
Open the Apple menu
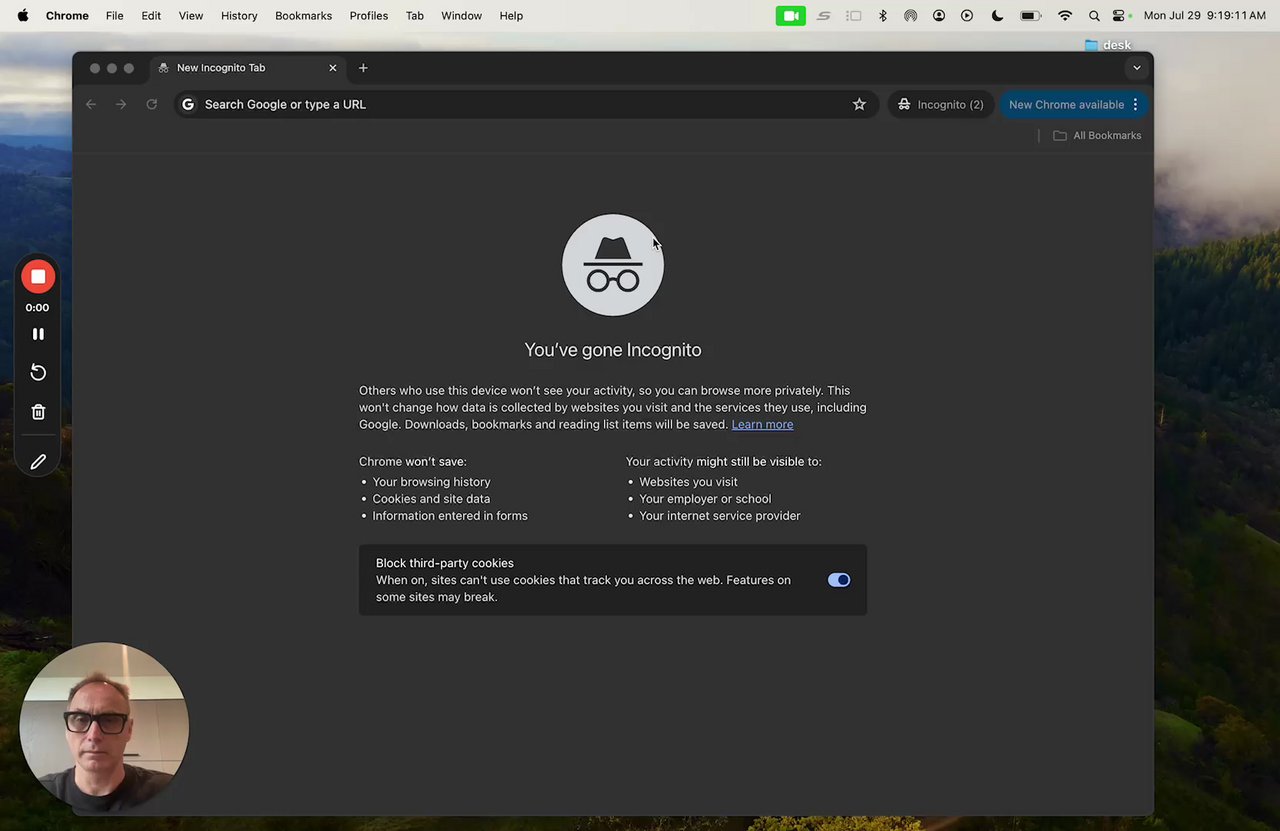coord(23,15)
